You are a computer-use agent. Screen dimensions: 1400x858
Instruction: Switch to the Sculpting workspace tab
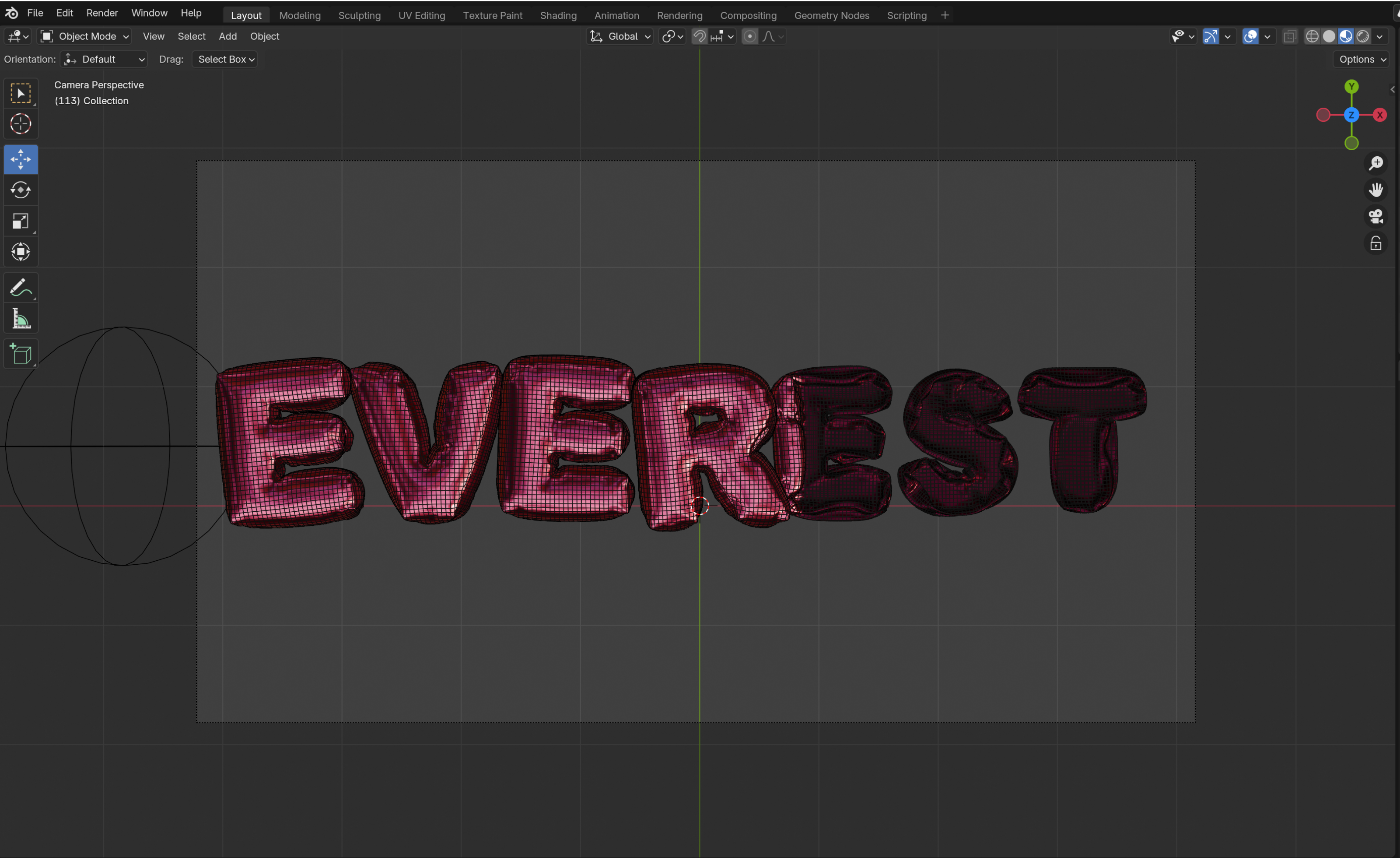click(x=359, y=15)
